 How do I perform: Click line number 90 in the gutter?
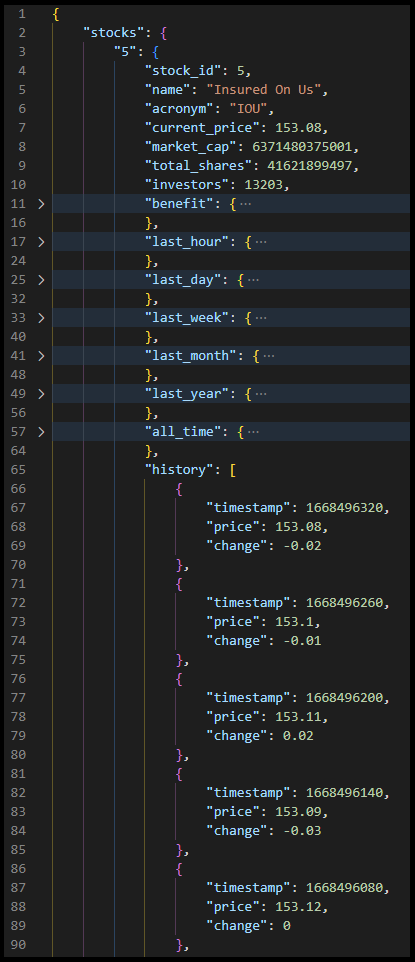[x=18, y=945]
